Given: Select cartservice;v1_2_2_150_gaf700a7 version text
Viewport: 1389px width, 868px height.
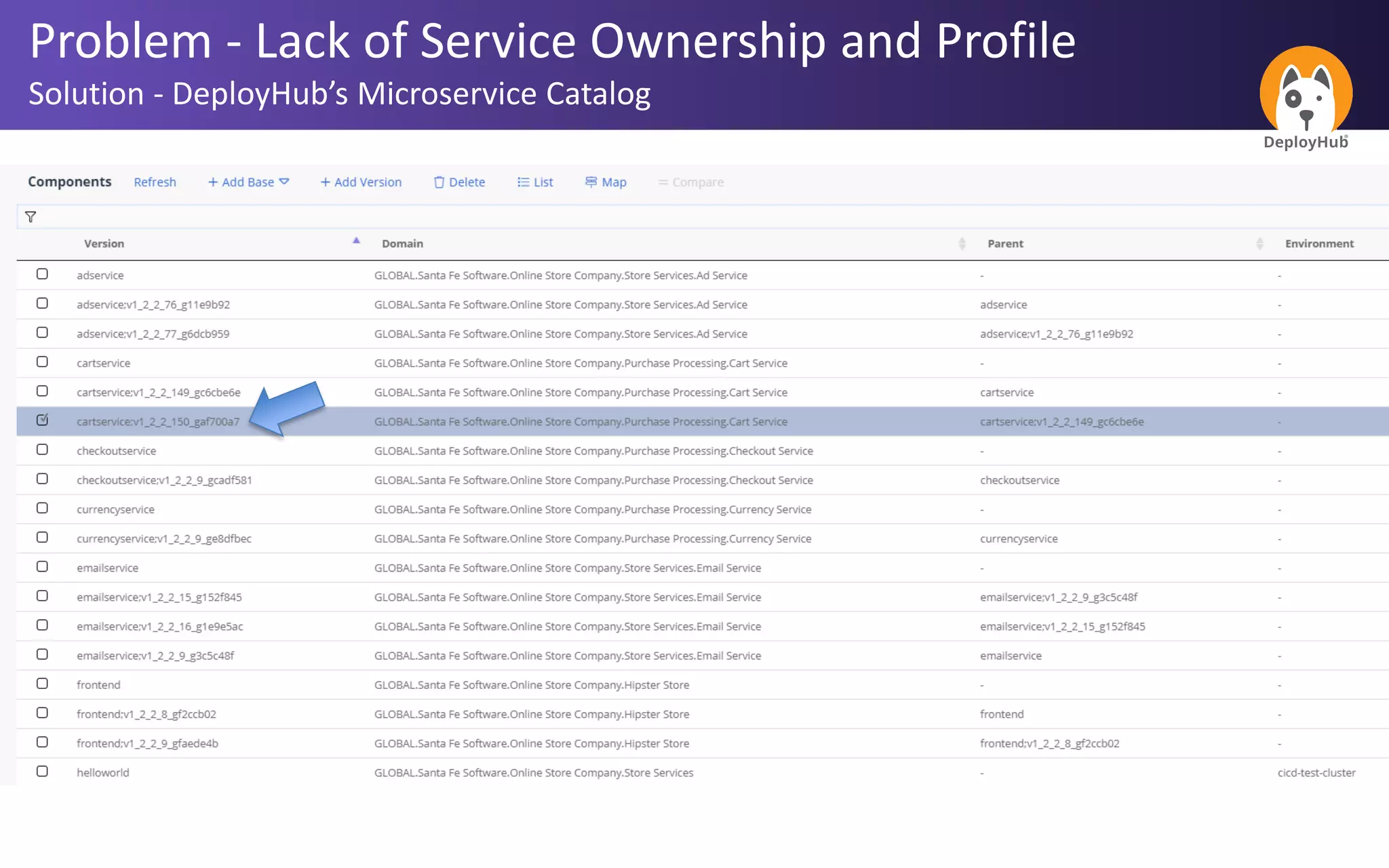Looking at the screenshot, I should (x=158, y=422).
